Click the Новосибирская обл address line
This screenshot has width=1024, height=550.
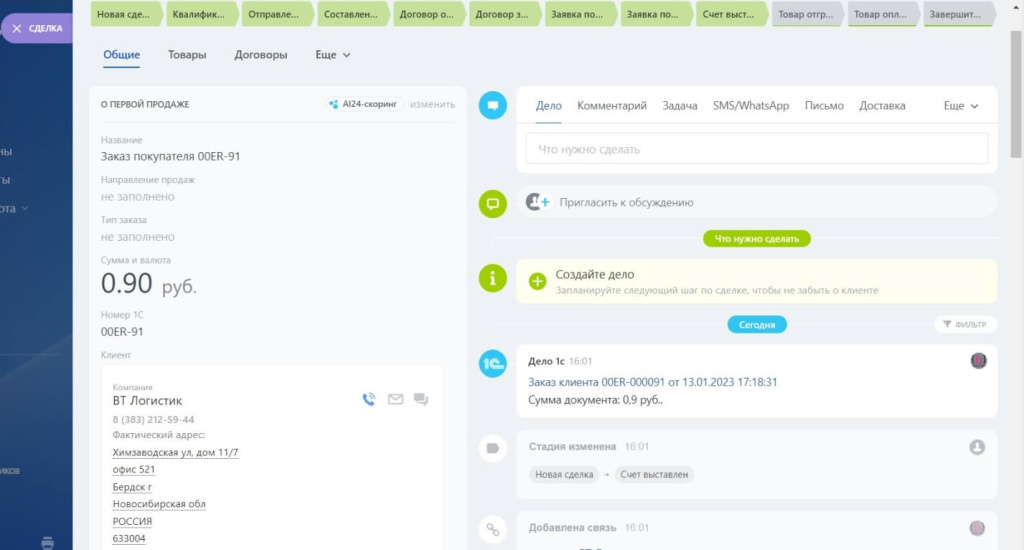pyautogui.click(x=159, y=504)
